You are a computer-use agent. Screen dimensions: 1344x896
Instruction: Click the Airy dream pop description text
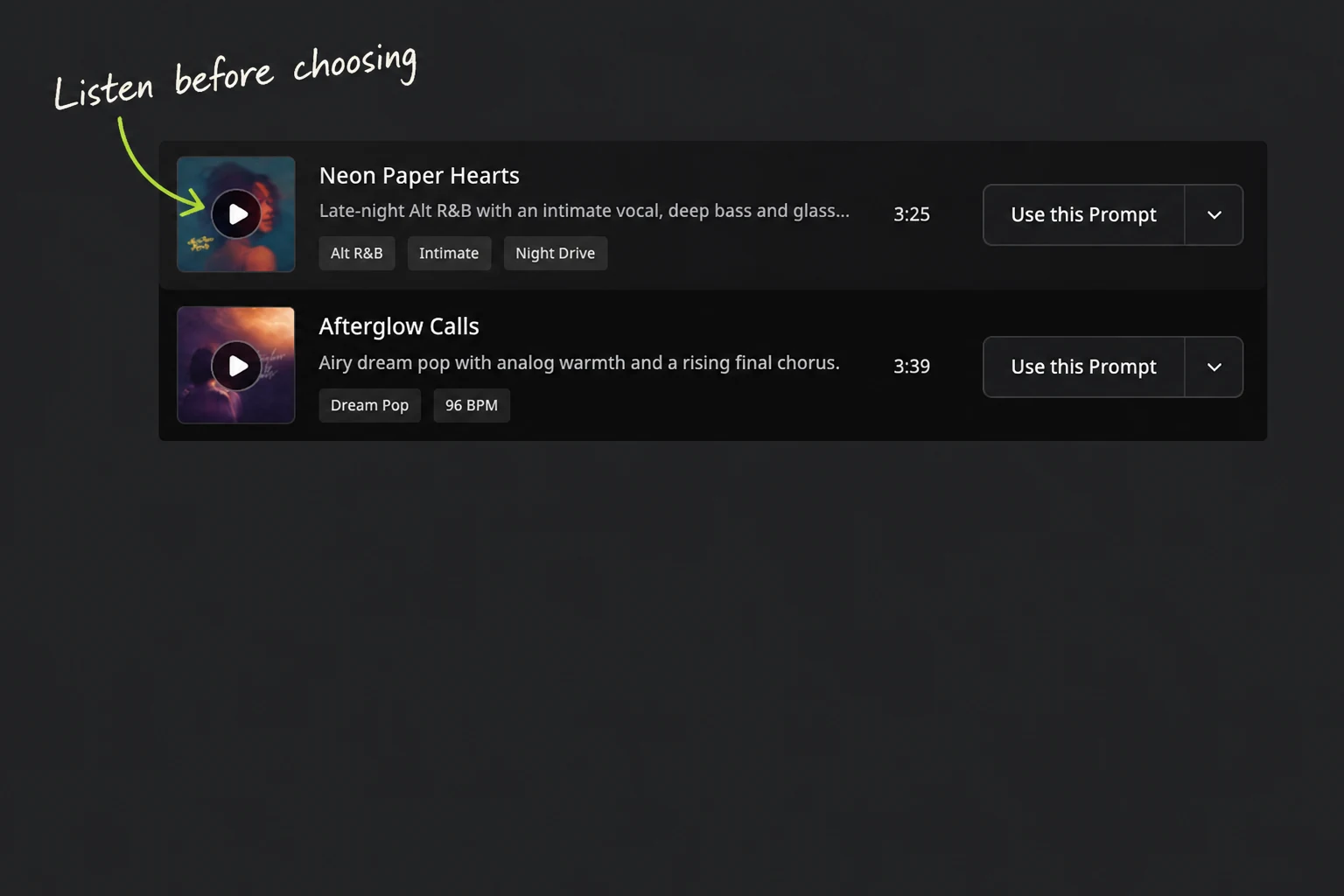coord(579,363)
